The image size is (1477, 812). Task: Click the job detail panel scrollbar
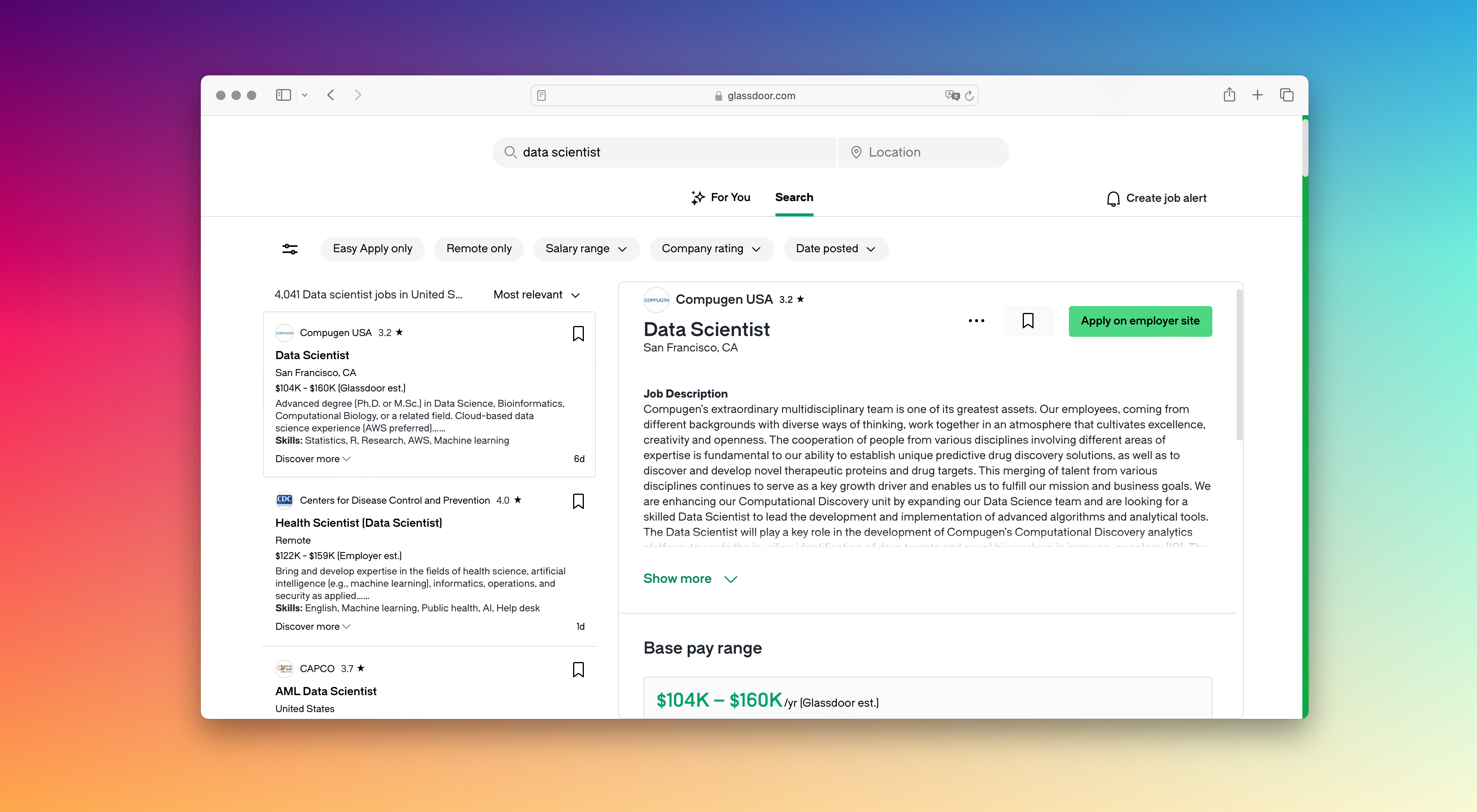point(1239,365)
